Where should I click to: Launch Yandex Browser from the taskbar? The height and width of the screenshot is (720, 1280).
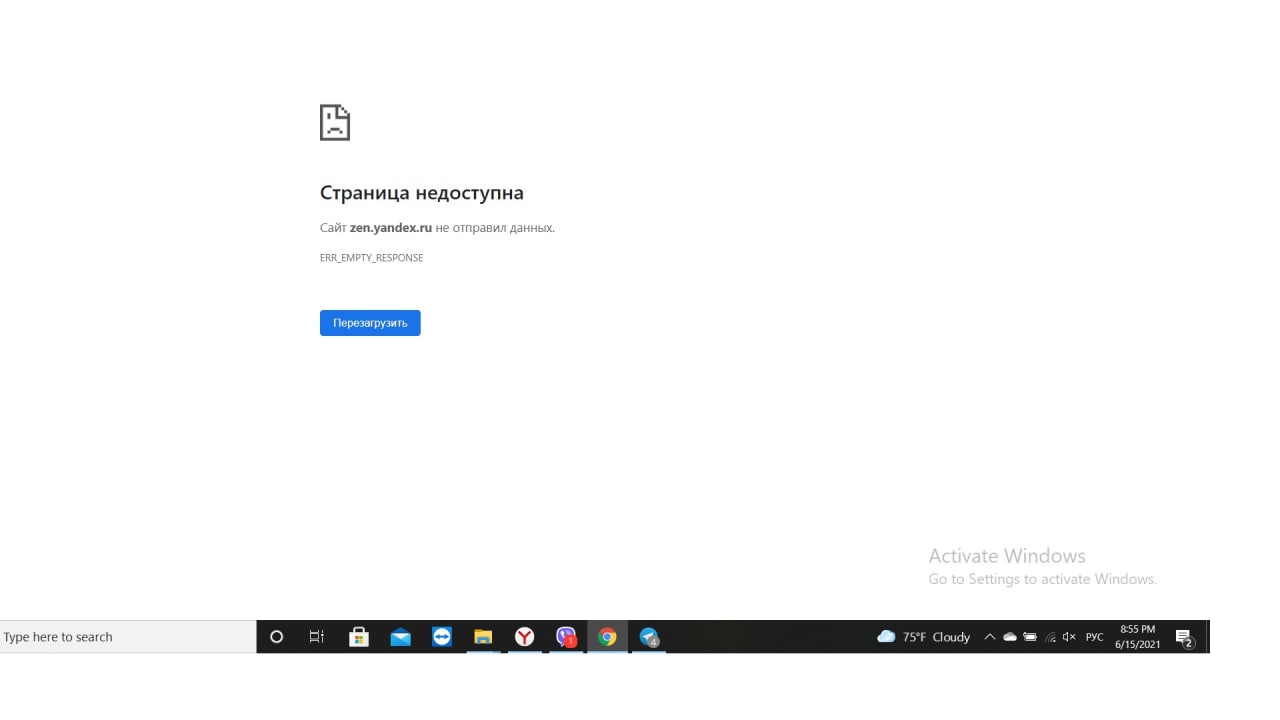(x=525, y=637)
